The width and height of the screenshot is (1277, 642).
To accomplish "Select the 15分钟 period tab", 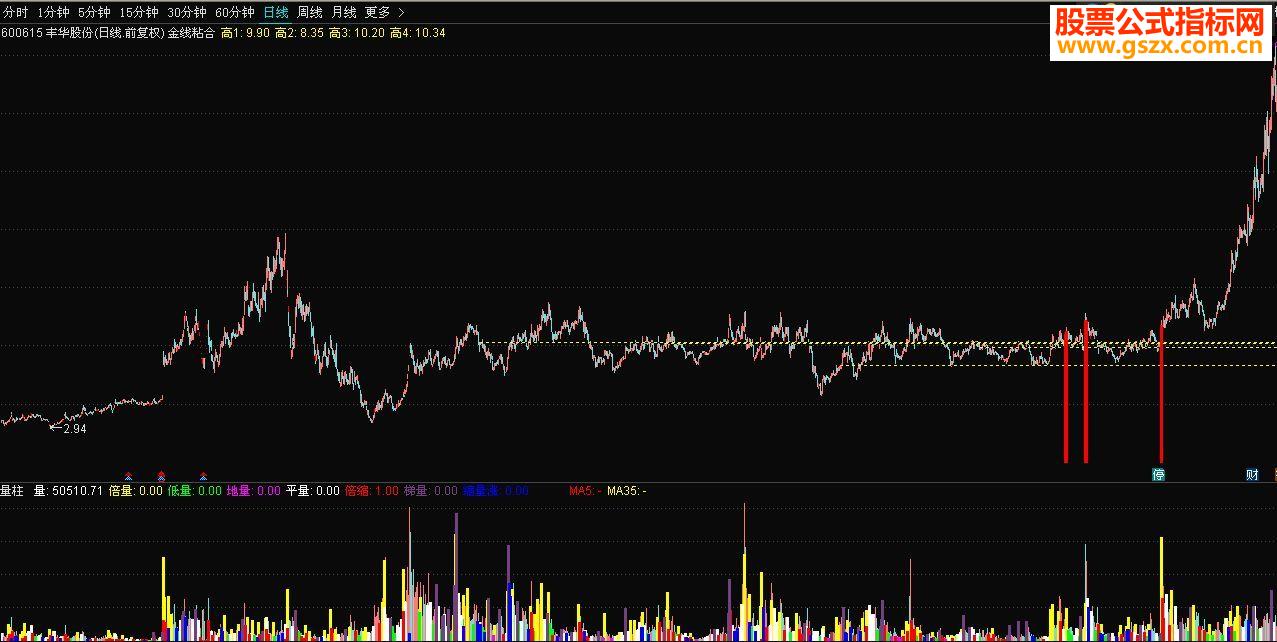I will coord(138,13).
